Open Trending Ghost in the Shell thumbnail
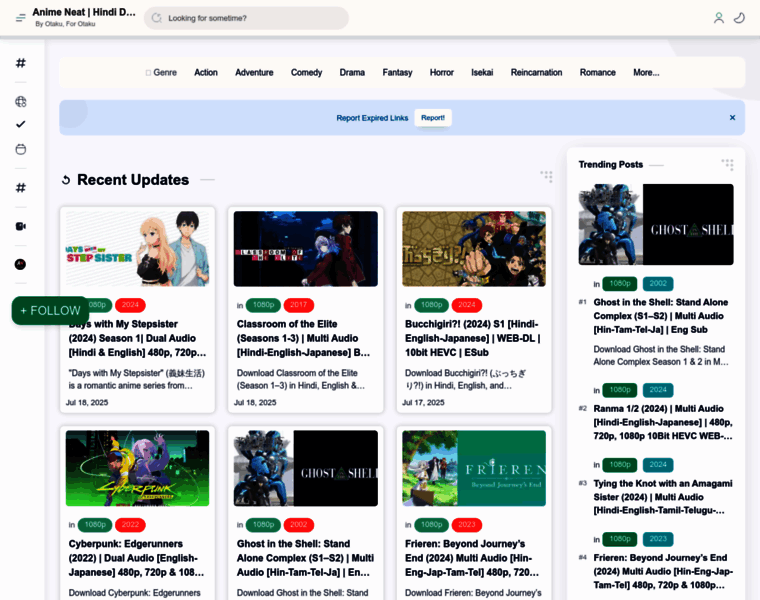Screen dimensions: 760x600 pyautogui.click(x=656, y=224)
